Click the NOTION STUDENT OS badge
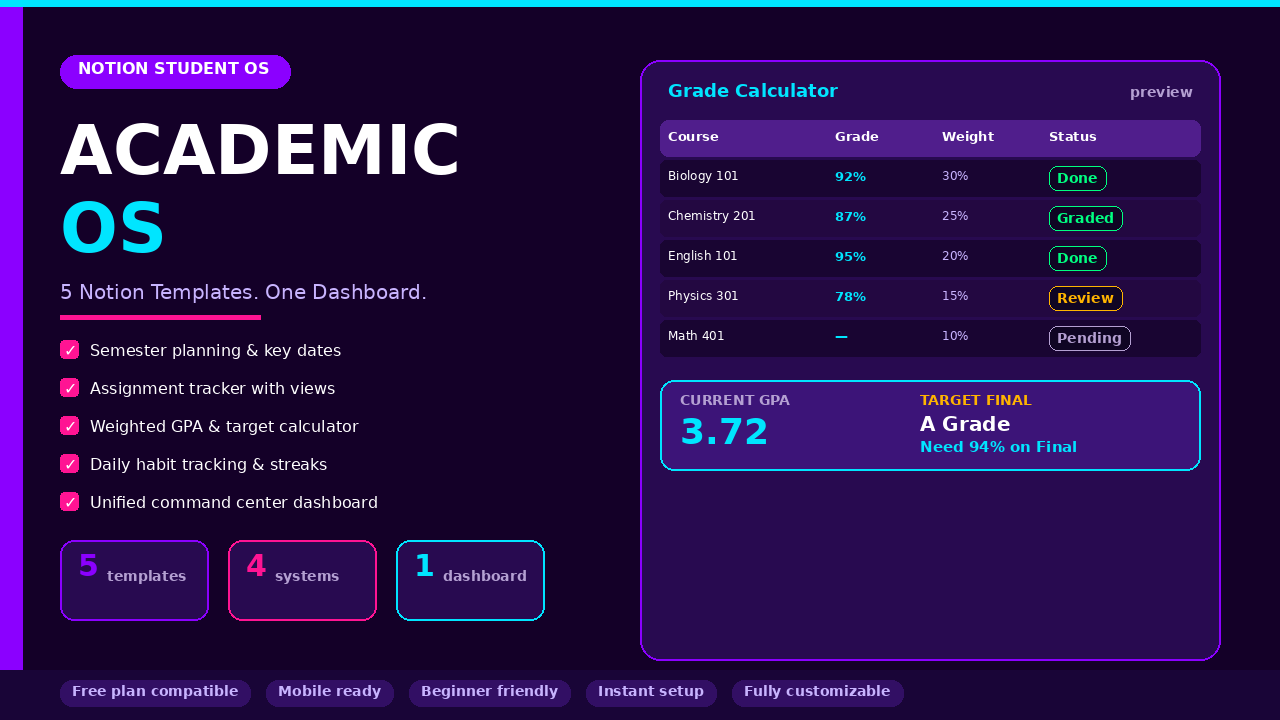 (175, 72)
